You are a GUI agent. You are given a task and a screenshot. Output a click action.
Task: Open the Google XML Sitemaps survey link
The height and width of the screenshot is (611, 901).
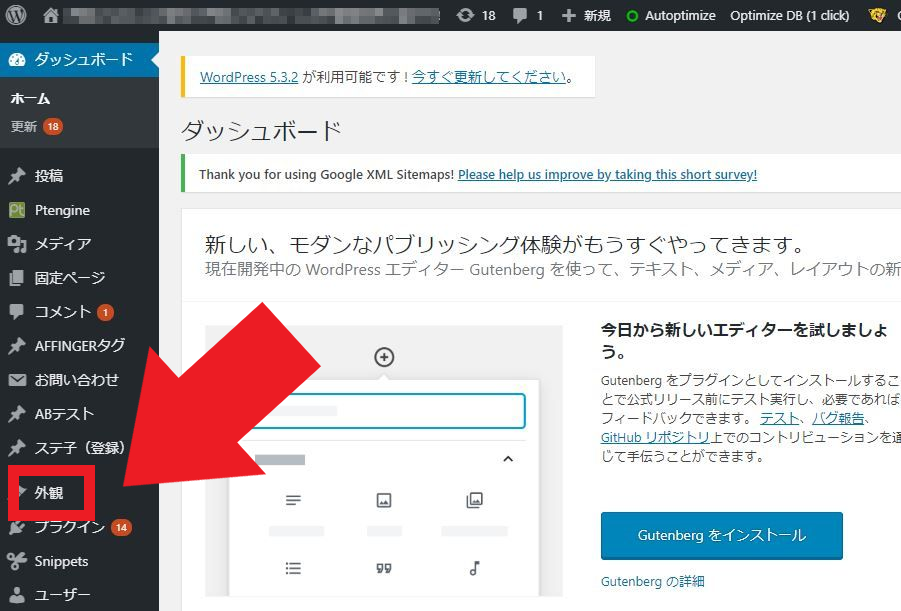pyautogui.click(x=607, y=175)
